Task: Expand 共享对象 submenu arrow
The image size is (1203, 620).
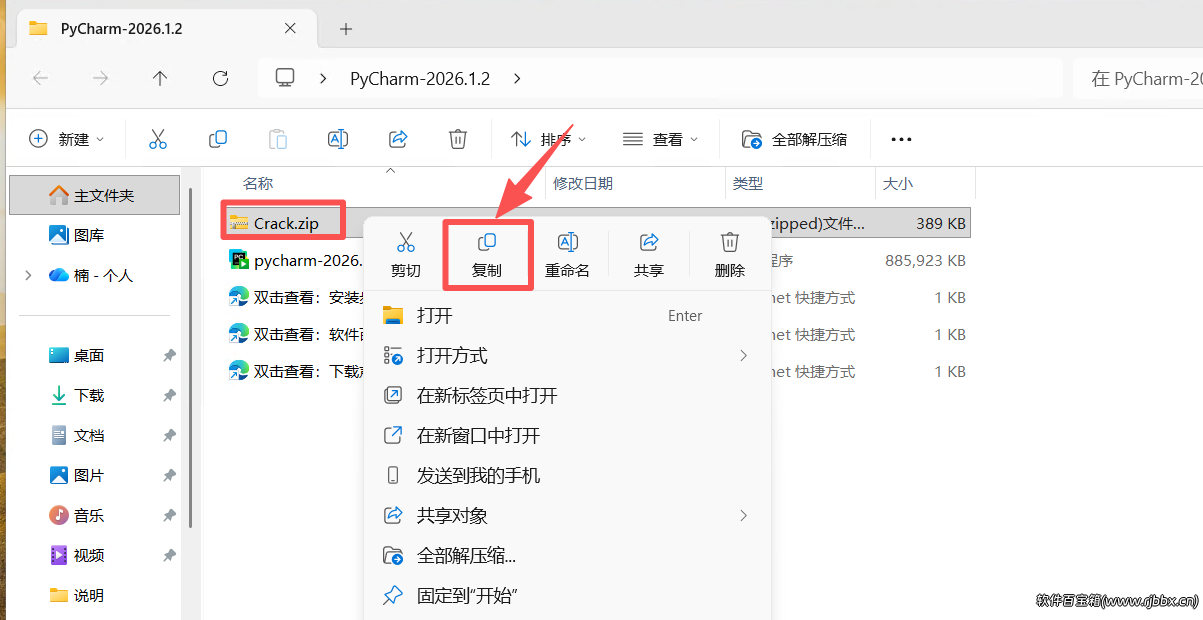Action: click(x=743, y=515)
